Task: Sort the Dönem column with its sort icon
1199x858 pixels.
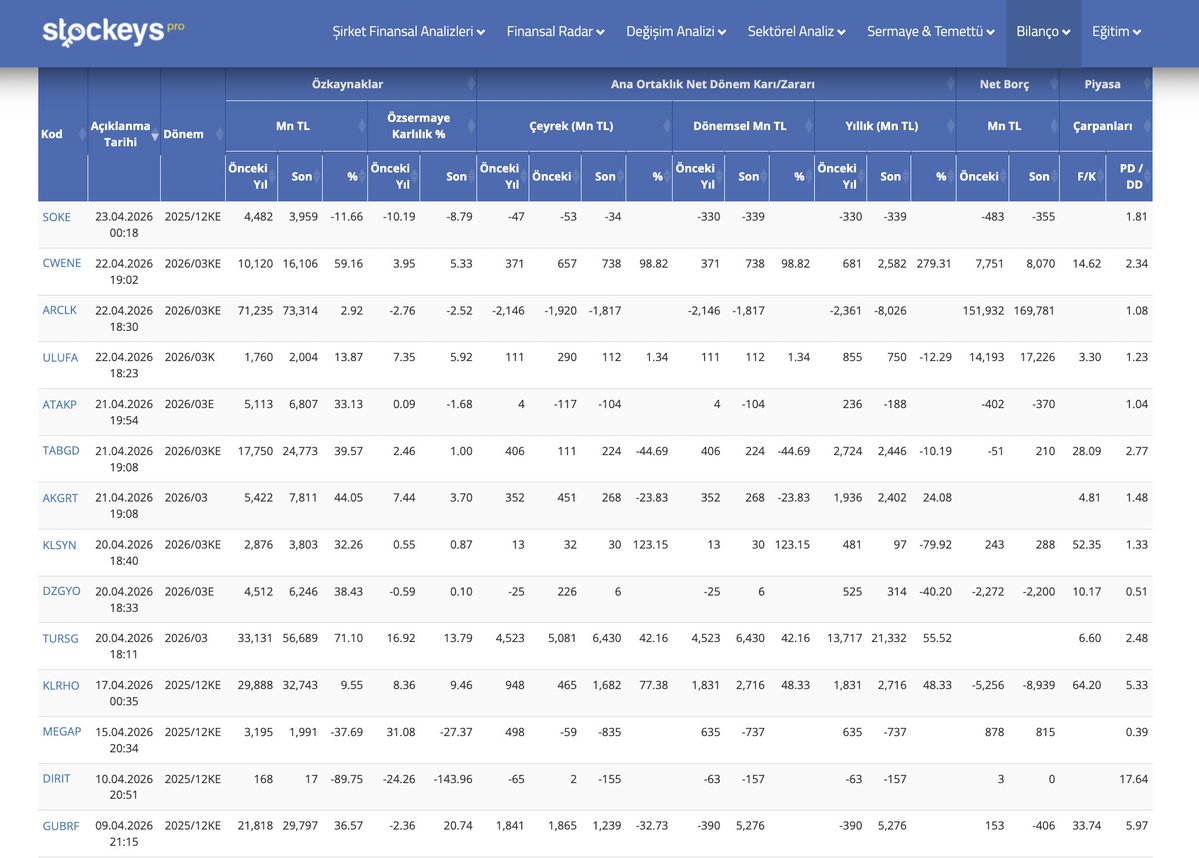Action: coord(220,133)
